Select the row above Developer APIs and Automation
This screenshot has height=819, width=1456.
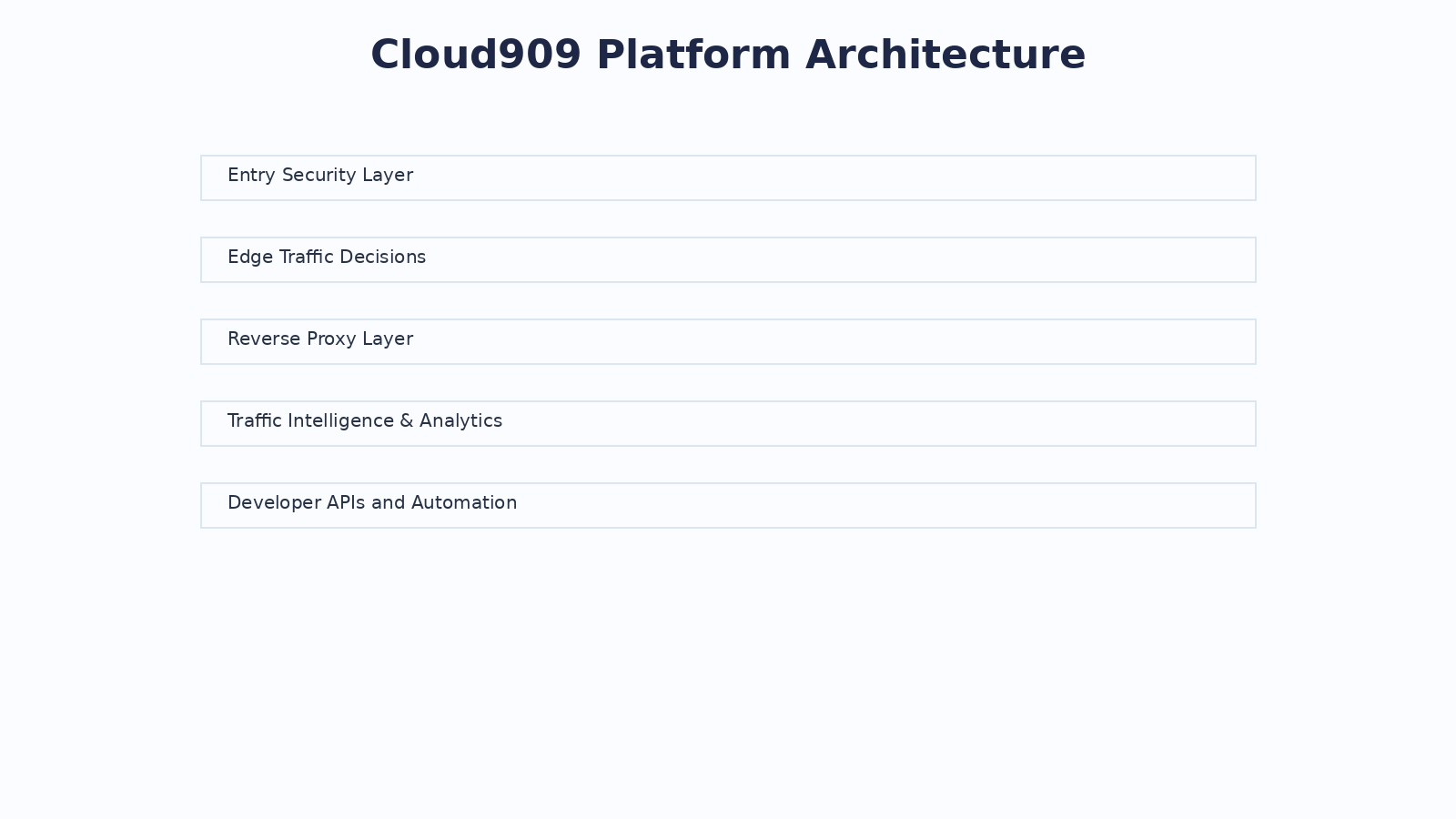(x=728, y=423)
